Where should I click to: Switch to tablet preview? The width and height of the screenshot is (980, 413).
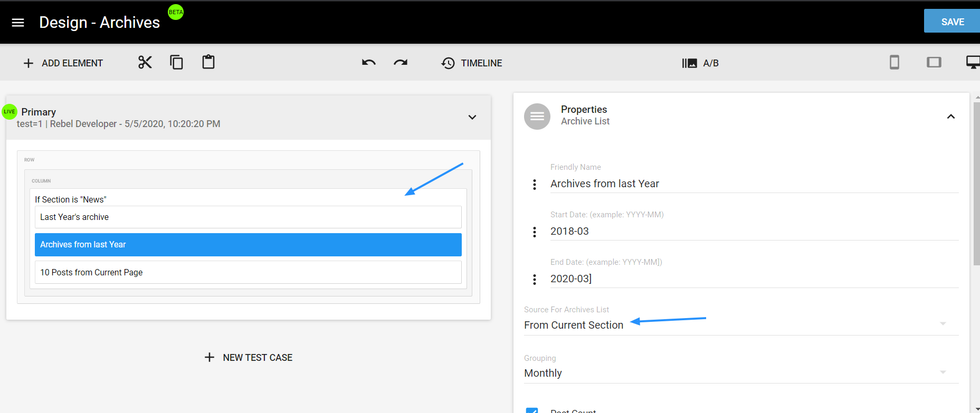934,63
